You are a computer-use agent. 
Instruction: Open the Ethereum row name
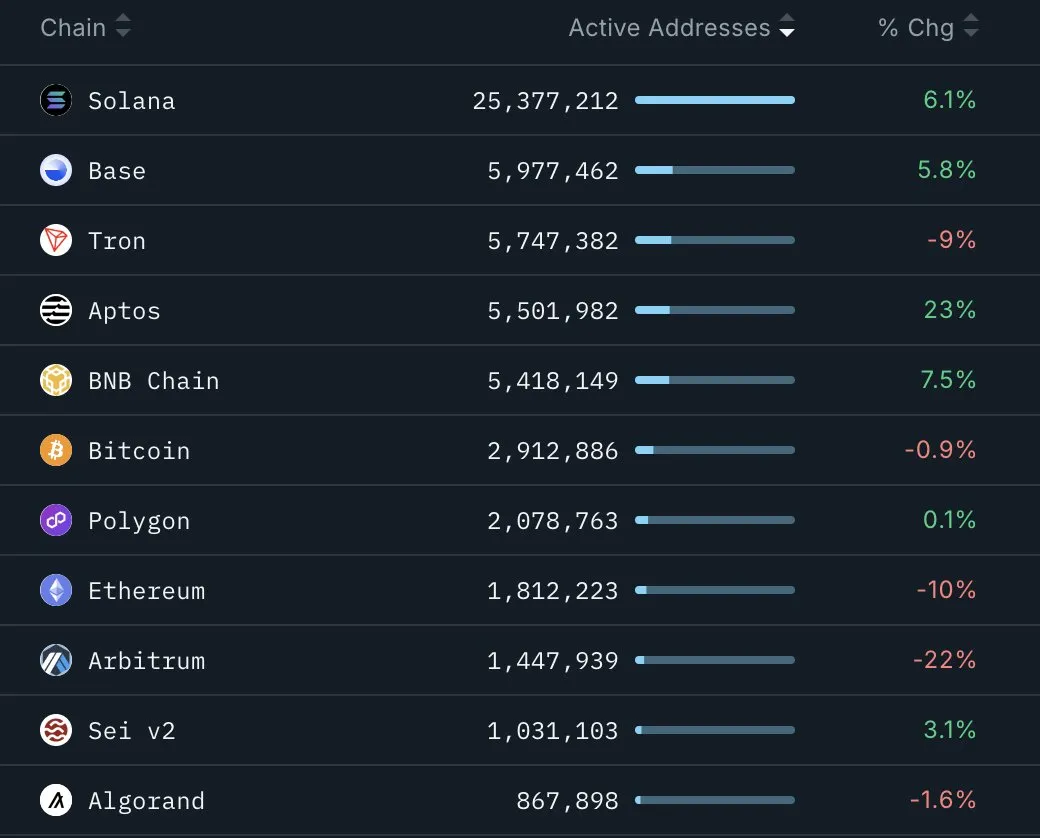[x=146, y=591]
